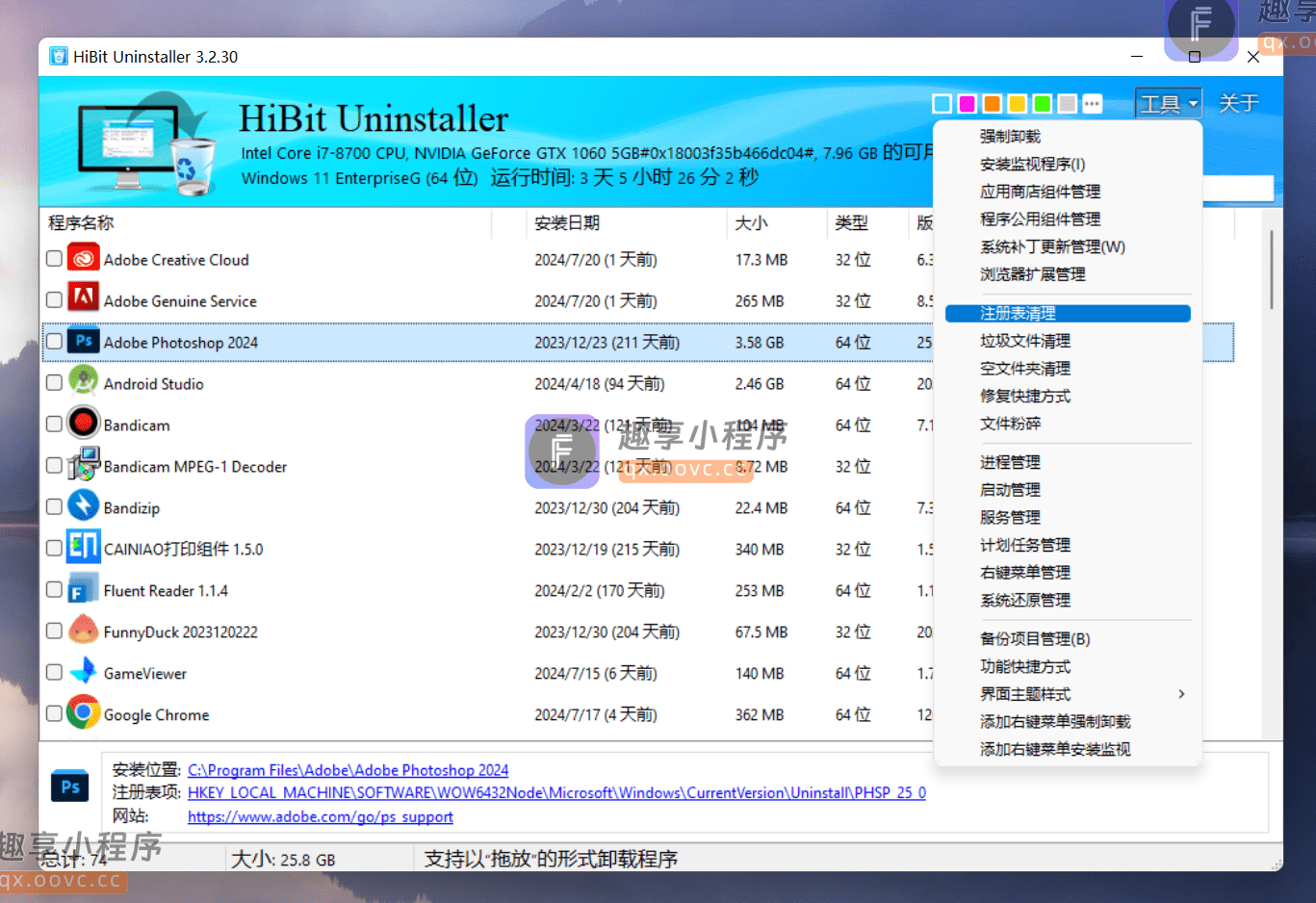Screen dimensions: 1316x903
Task: Open the 工具 dropdown menu
Action: [x=1169, y=103]
